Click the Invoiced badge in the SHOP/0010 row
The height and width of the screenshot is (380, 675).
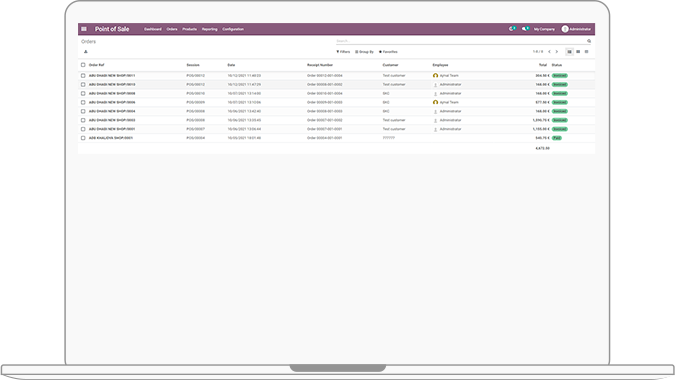[560, 85]
